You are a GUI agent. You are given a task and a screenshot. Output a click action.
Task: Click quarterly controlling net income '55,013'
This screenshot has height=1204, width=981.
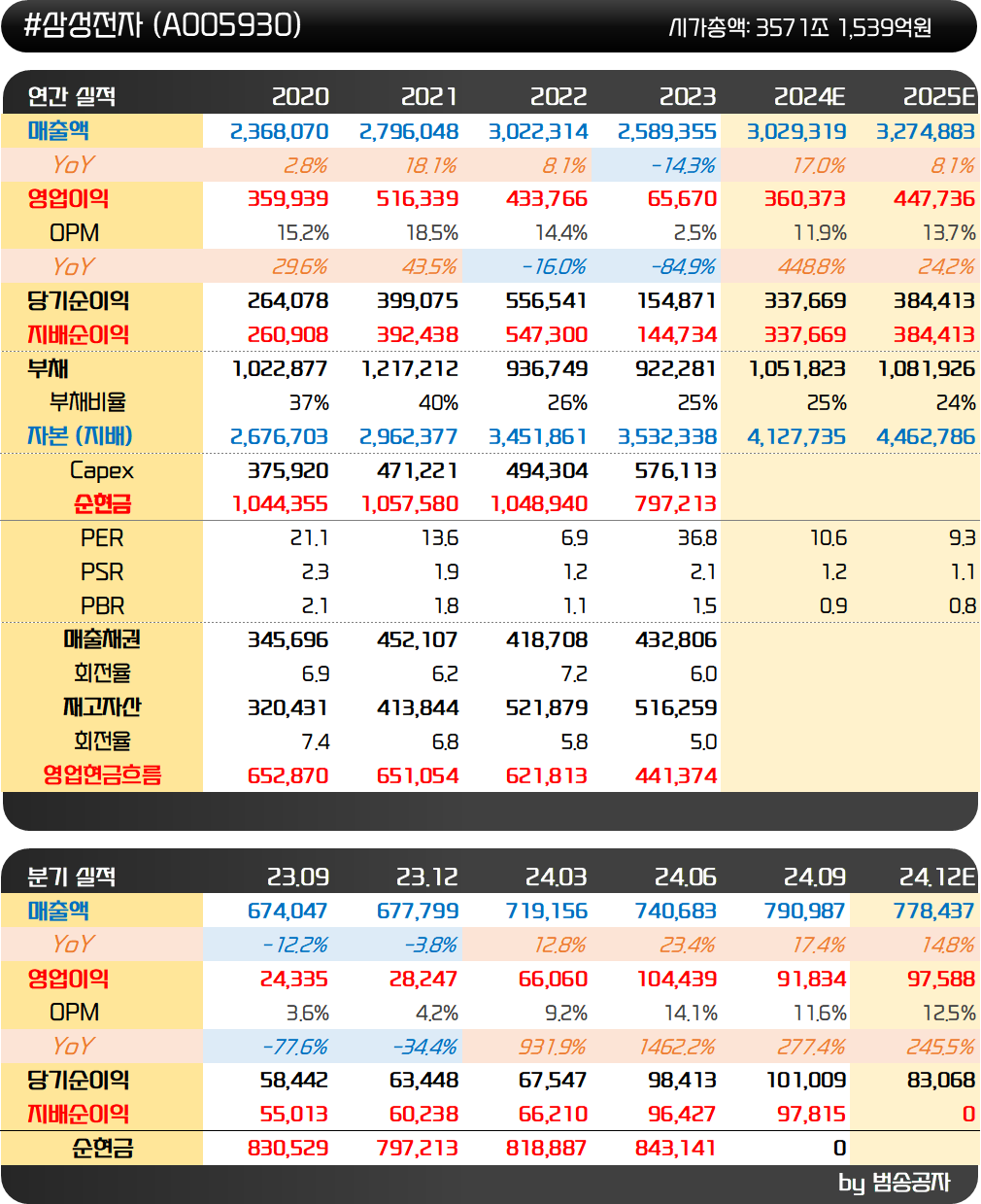(x=294, y=1115)
